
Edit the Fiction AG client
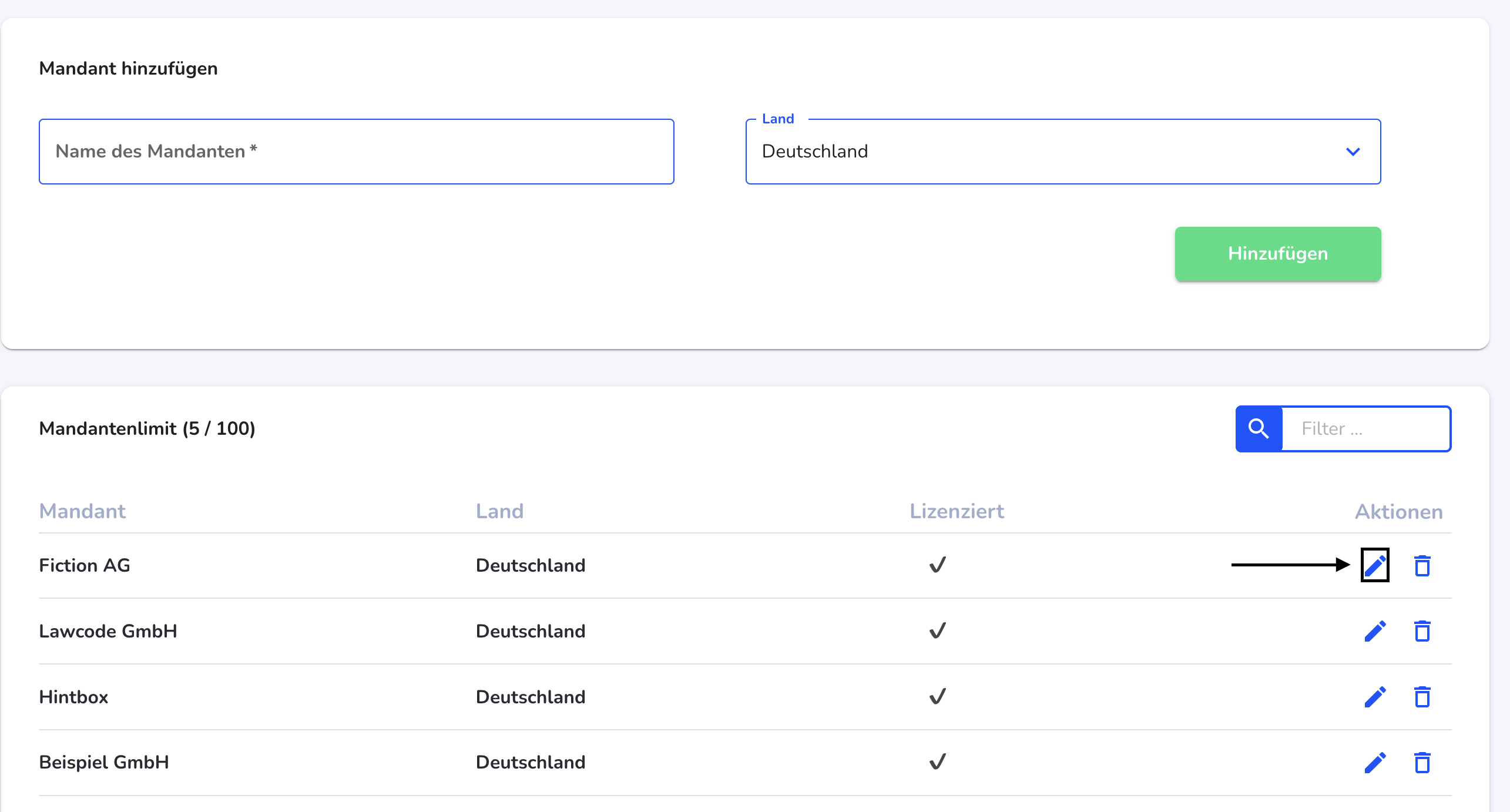click(x=1375, y=565)
